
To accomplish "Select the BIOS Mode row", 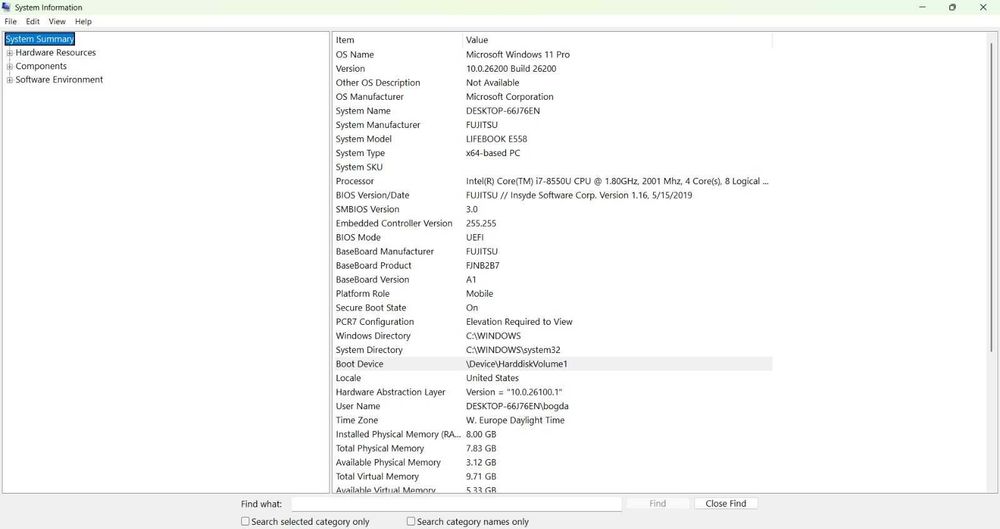I will (x=552, y=237).
